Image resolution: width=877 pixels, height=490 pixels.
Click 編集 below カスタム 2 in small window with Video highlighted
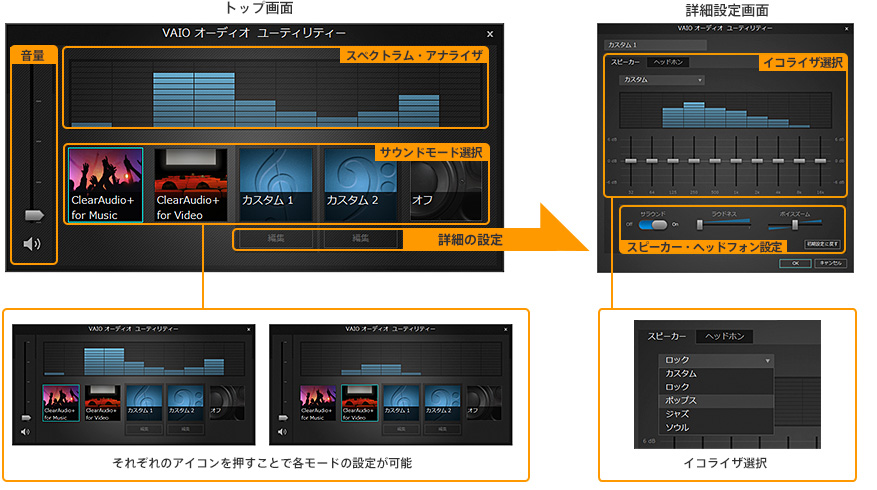pos(442,429)
